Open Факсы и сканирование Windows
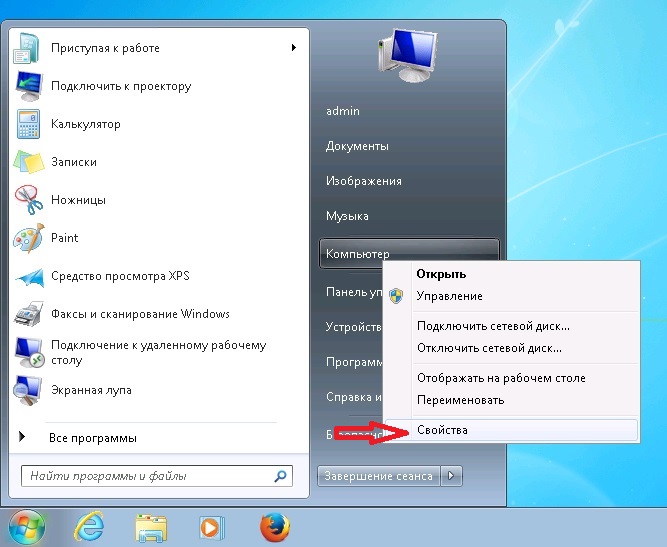 click(x=140, y=314)
